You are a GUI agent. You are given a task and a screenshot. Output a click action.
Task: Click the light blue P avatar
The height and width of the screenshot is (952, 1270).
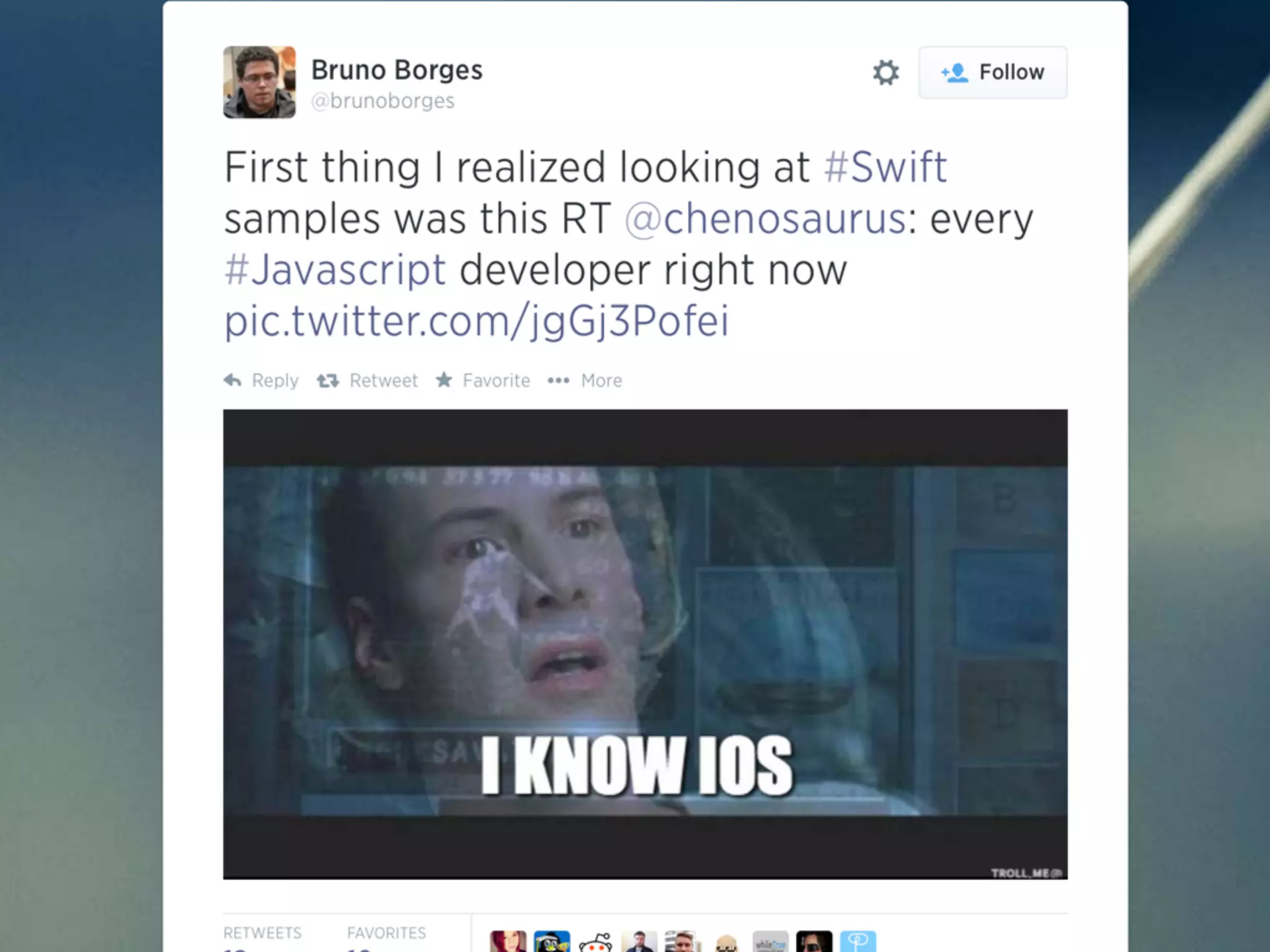(x=858, y=941)
